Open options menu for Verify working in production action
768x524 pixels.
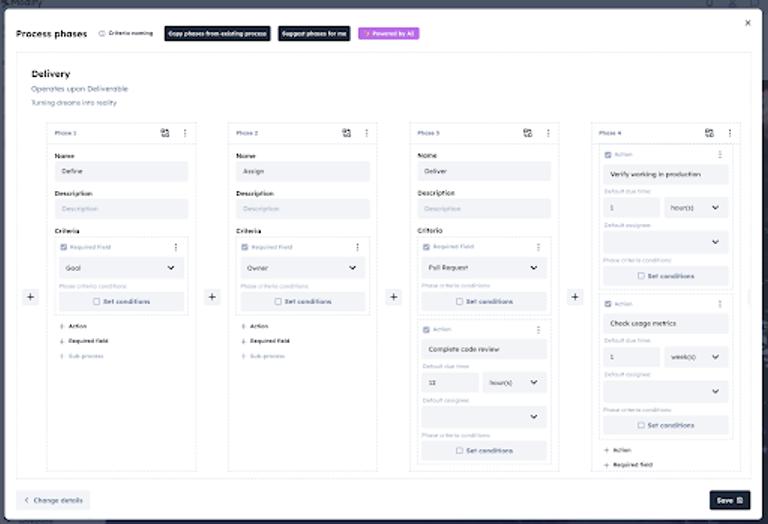(x=720, y=154)
